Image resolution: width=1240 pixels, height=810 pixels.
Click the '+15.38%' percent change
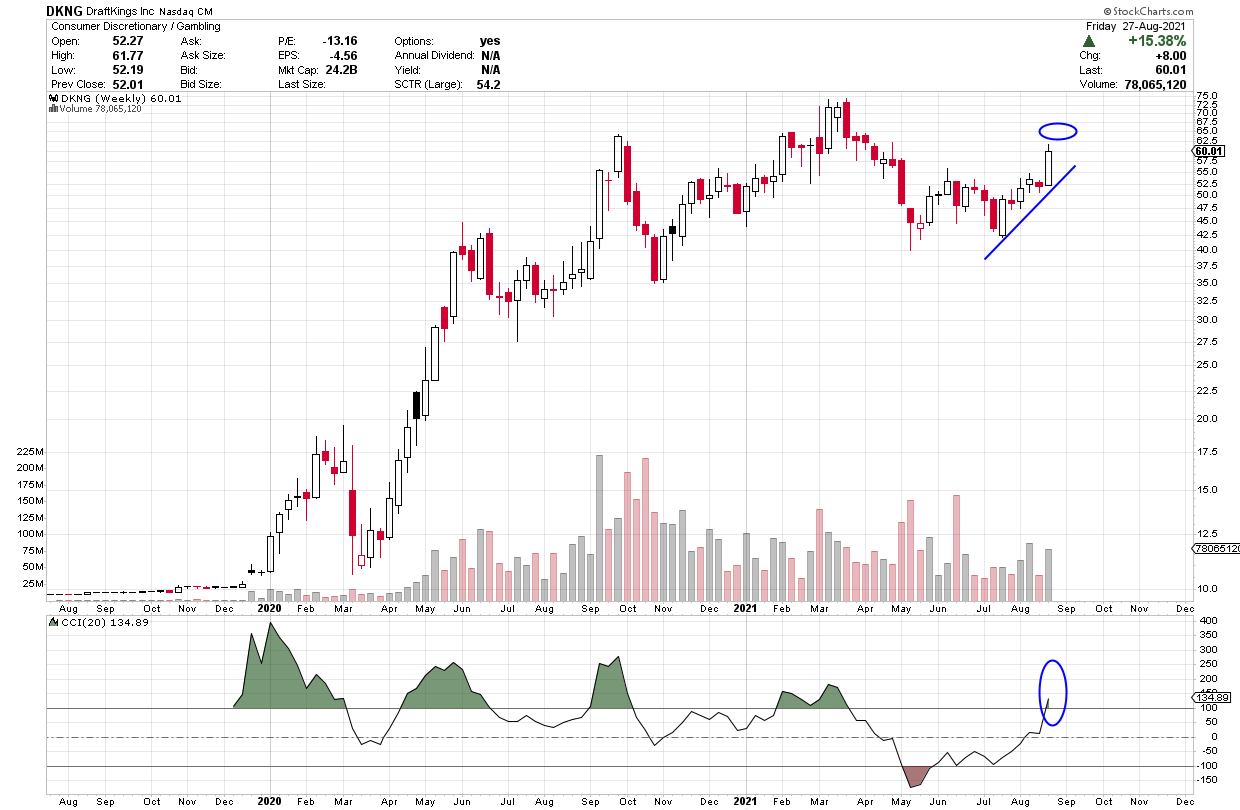click(x=1158, y=41)
